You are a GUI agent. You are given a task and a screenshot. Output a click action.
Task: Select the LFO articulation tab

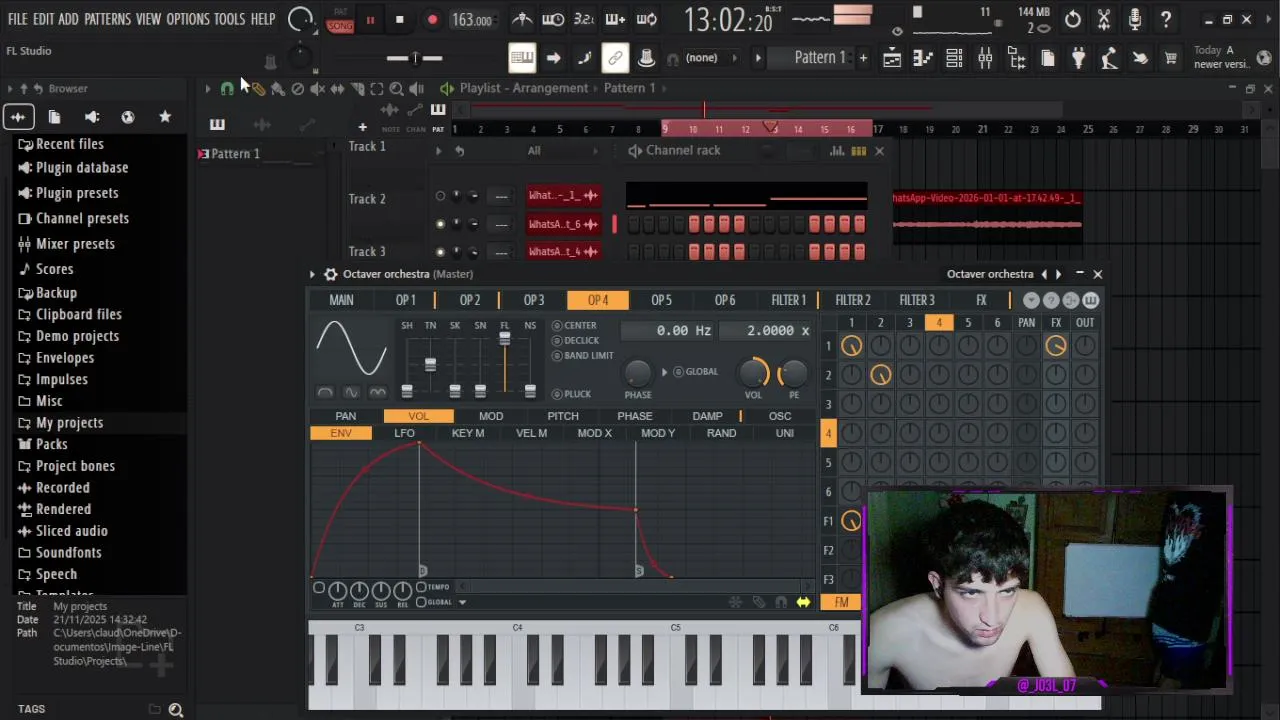[x=404, y=433]
